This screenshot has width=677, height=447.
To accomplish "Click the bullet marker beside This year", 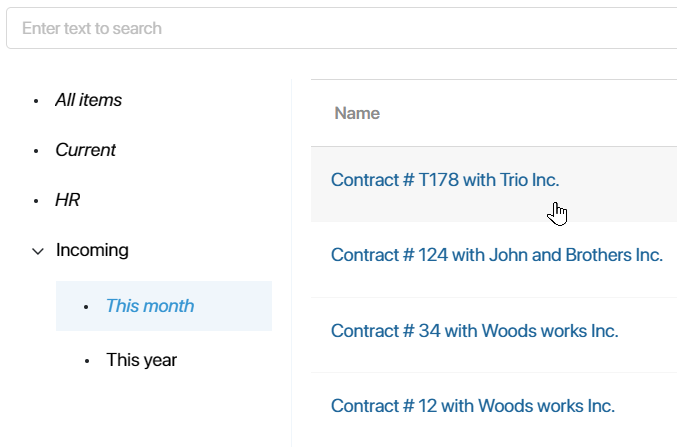I will point(87,361).
